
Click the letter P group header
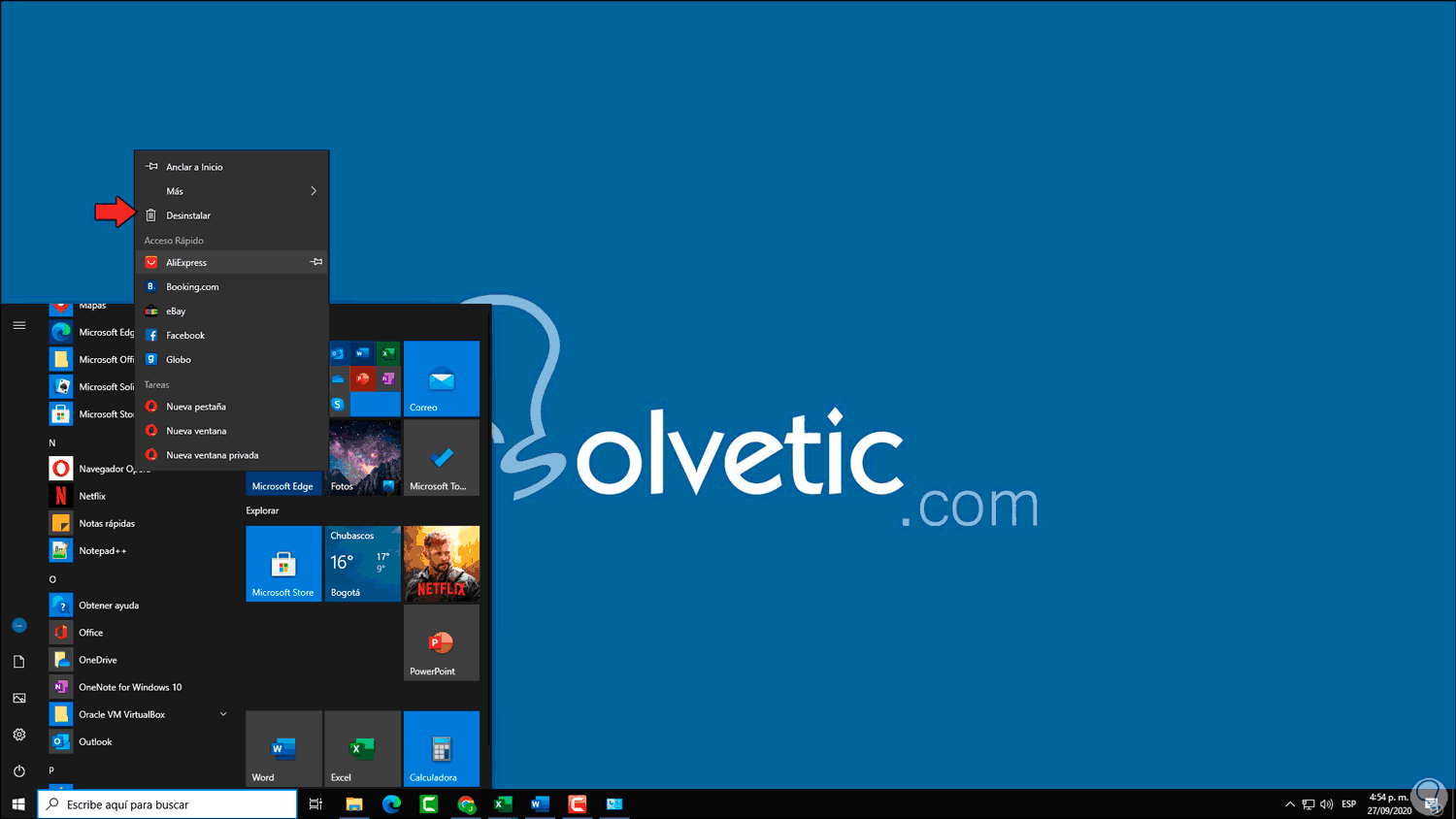[52, 770]
